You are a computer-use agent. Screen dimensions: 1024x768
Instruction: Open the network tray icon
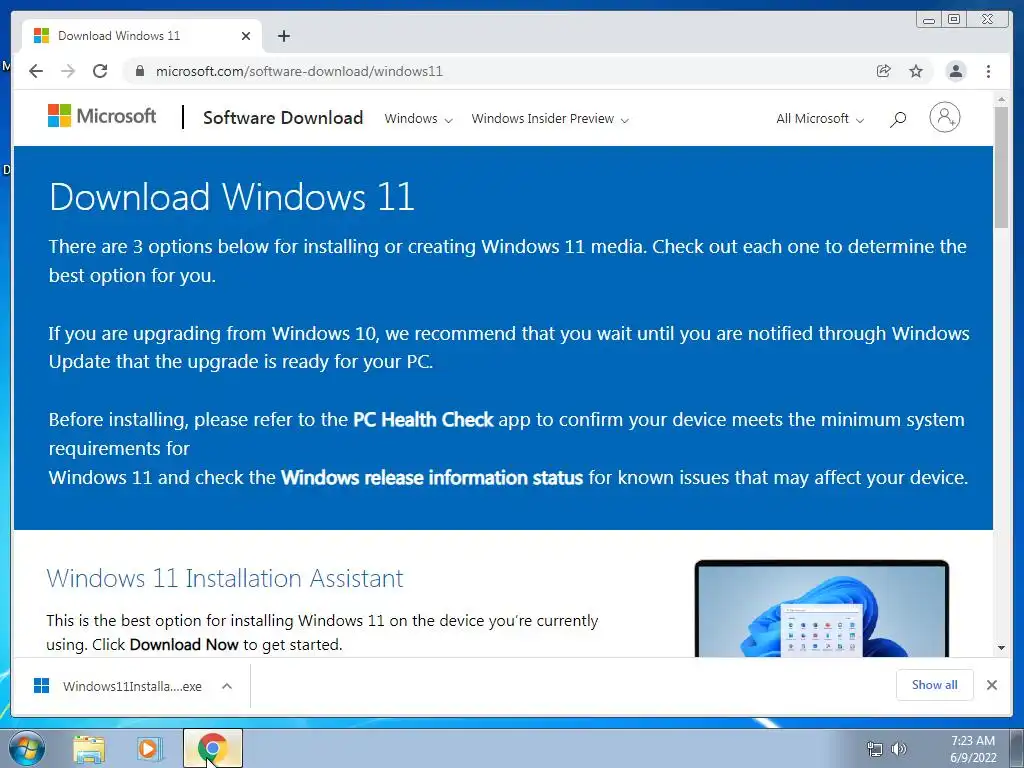click(x=874, y=750)
